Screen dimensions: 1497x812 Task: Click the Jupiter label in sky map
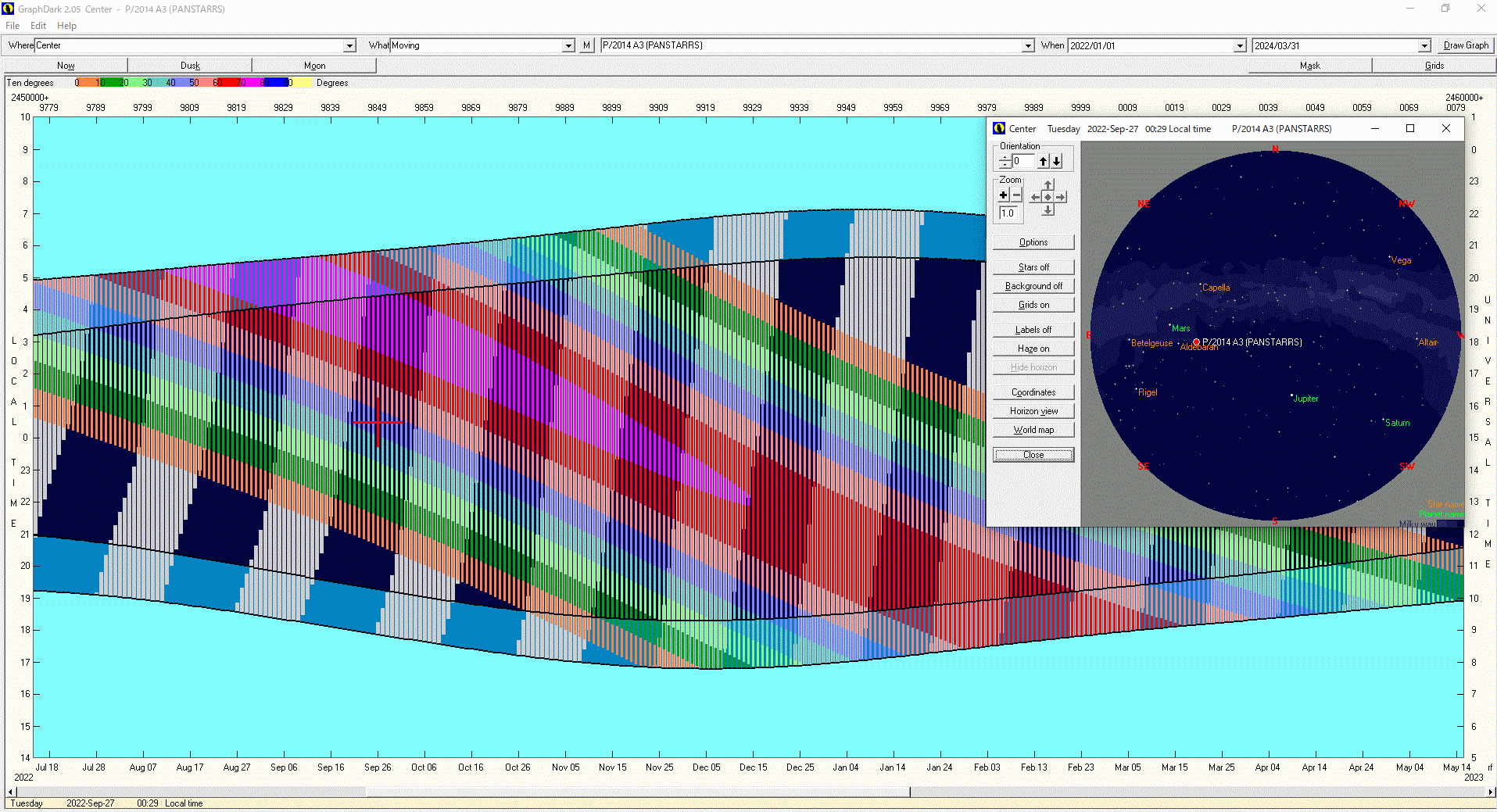click(x=1305, y=399)
